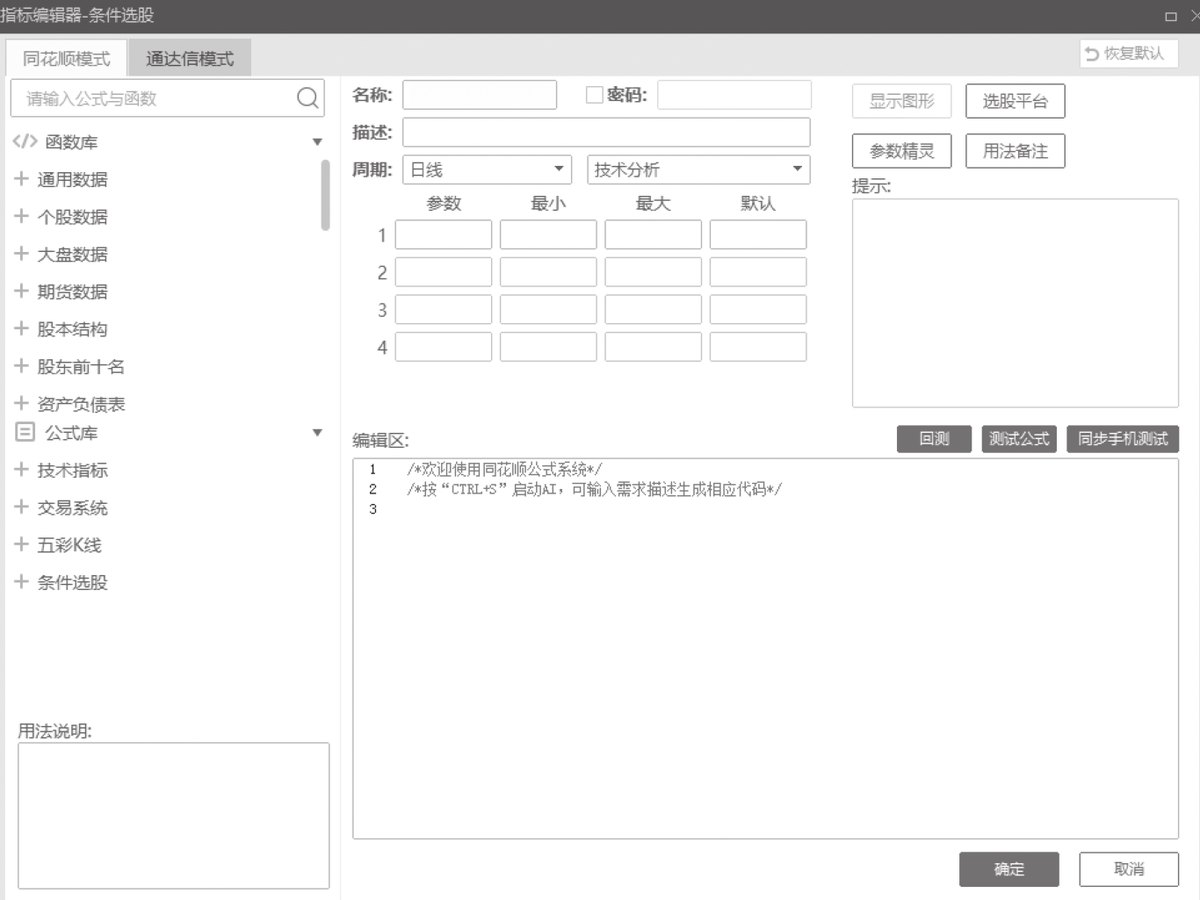This screenshot has height=900, width=1200.
Task: Expand the 大盘数据 tree node
Action: 21,254
